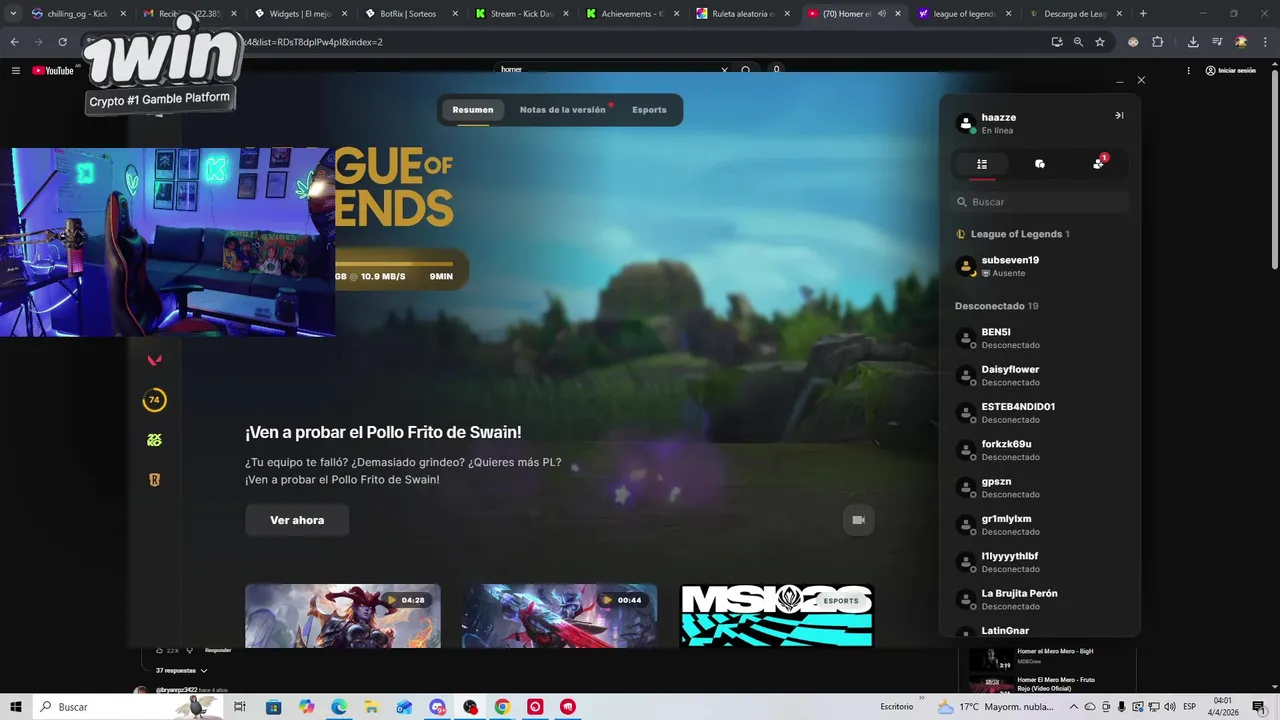Switch to chilling_og Kick browser tab
Viewport: 1280px width, 720px height.
pos(78,14)
